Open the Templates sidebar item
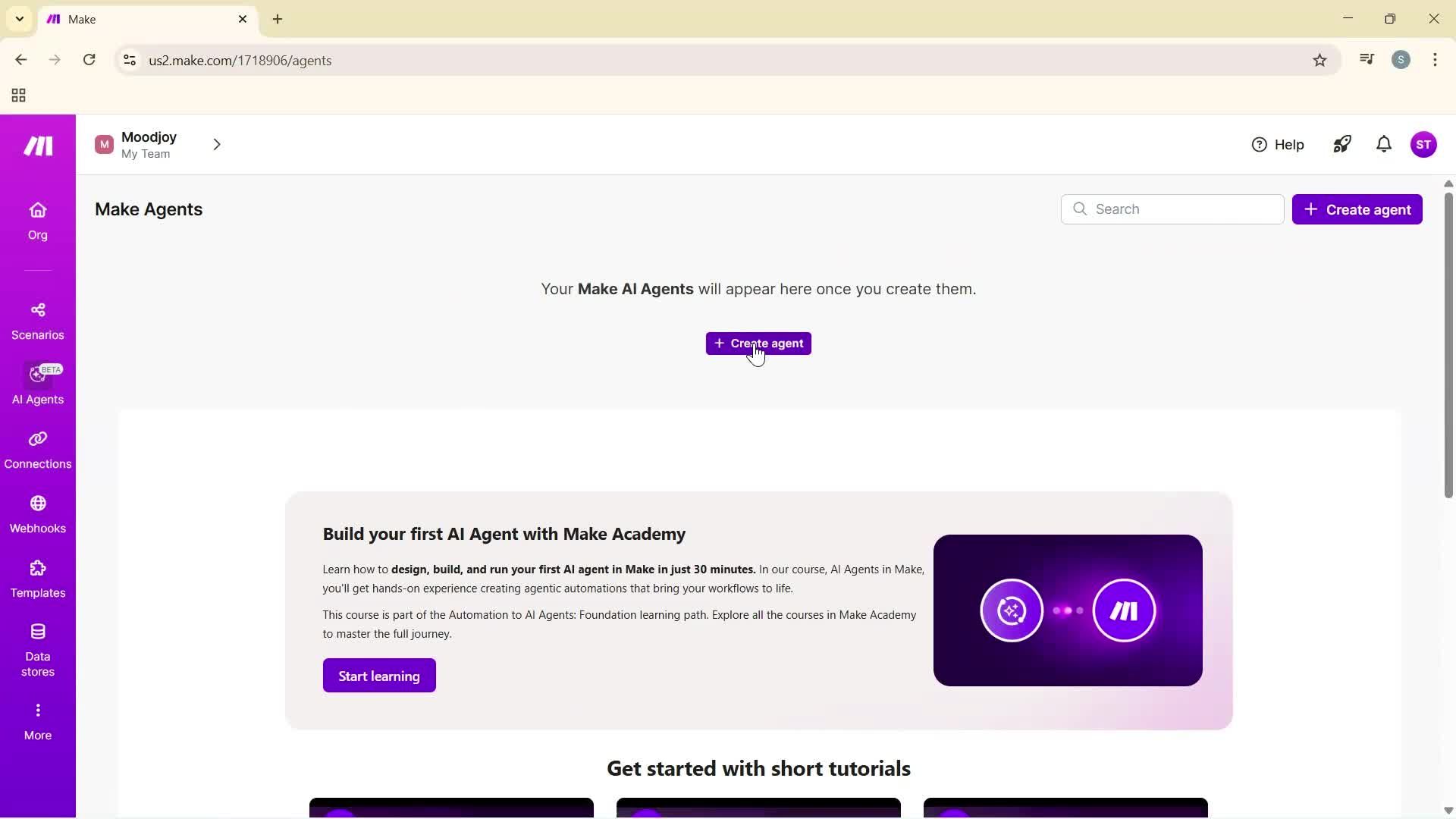This screenshot has width=1456, height=819. [38, 579]
